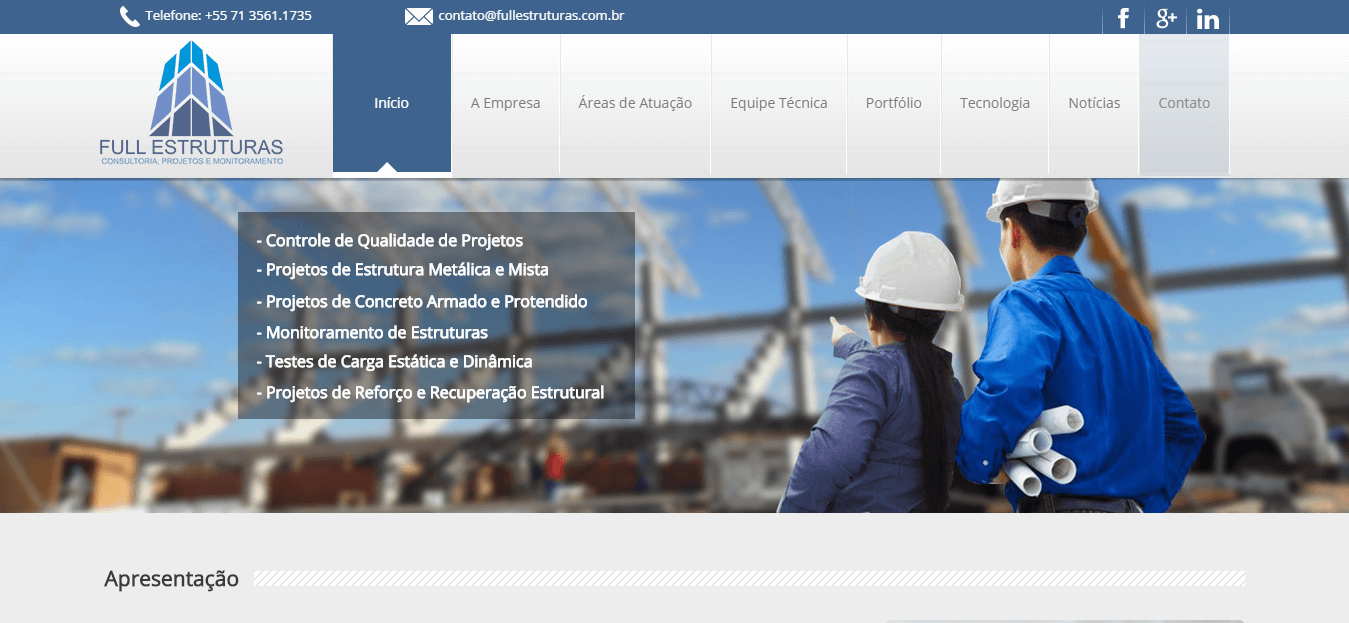
Task: Click the email envelope icon
Action: (x=418, y=16)
